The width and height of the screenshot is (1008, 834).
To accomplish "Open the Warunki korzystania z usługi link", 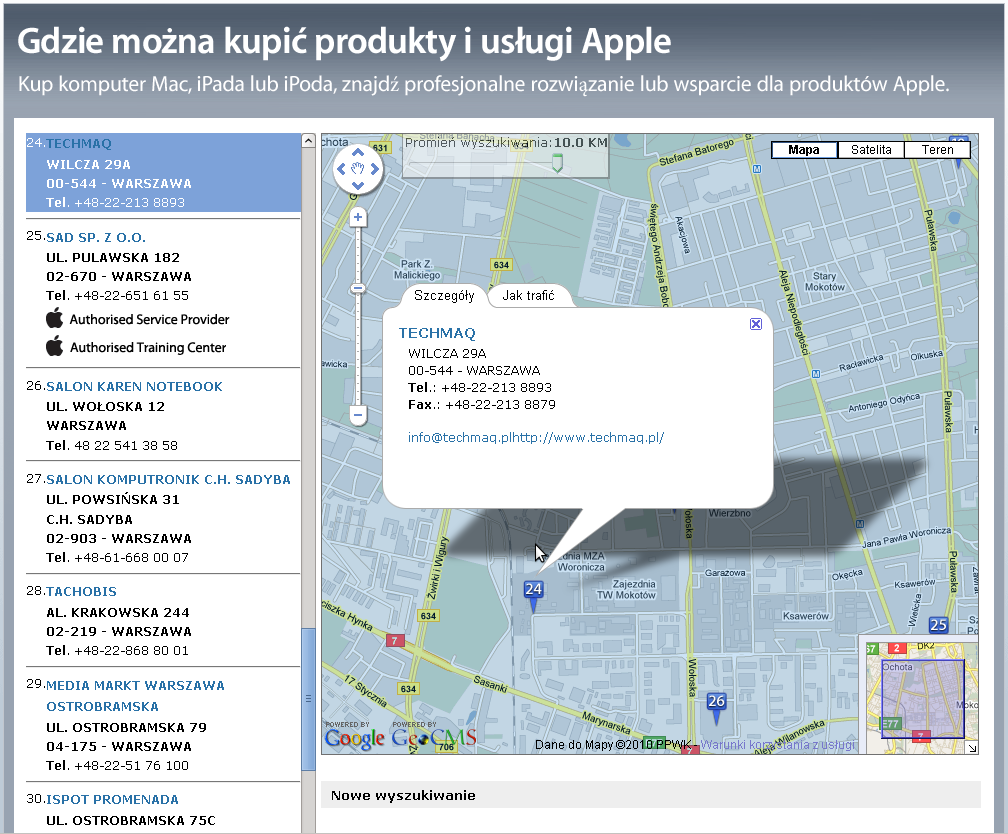I will 777,745.
